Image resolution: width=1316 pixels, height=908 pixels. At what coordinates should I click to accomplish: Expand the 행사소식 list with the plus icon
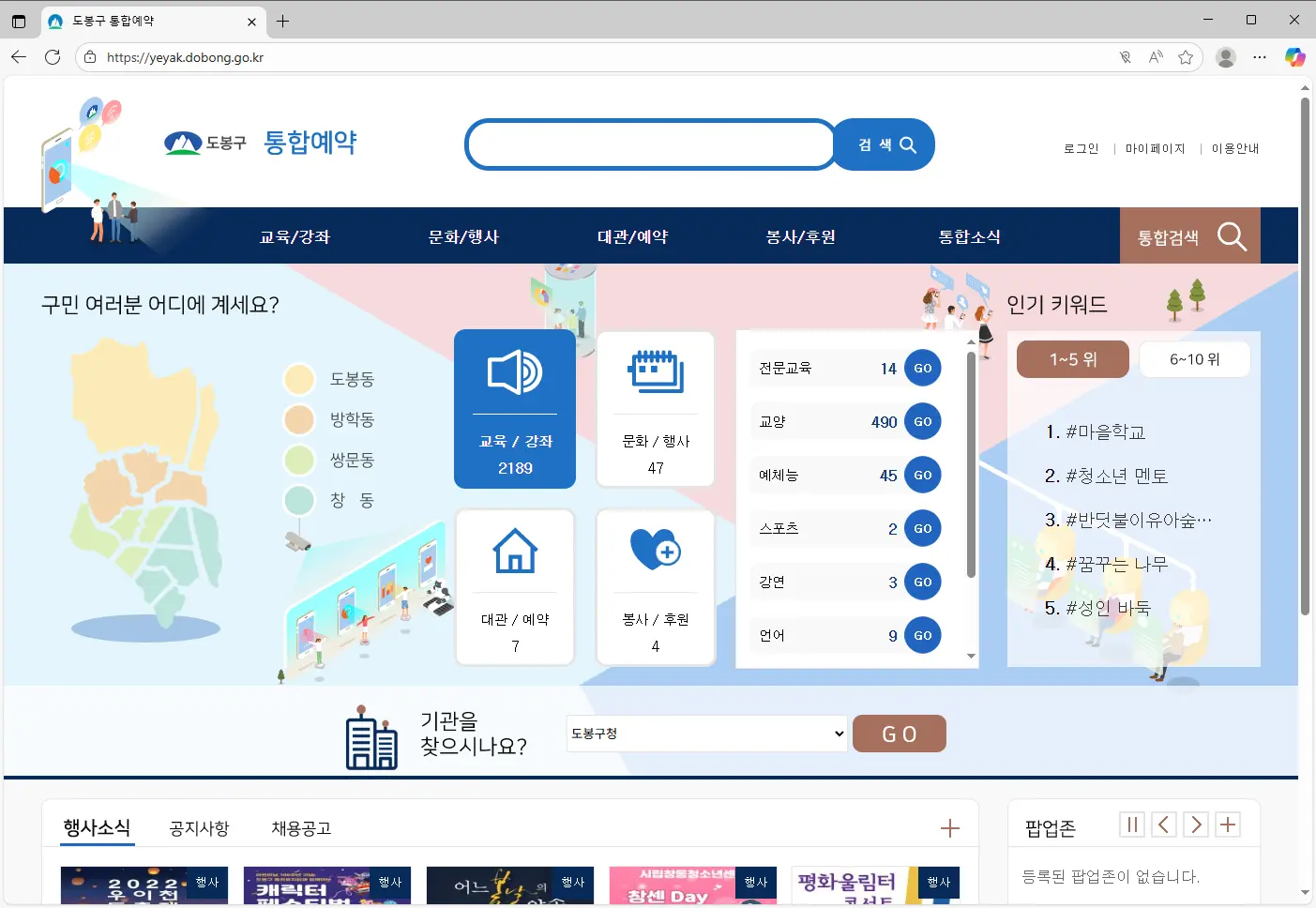point(950,827)
